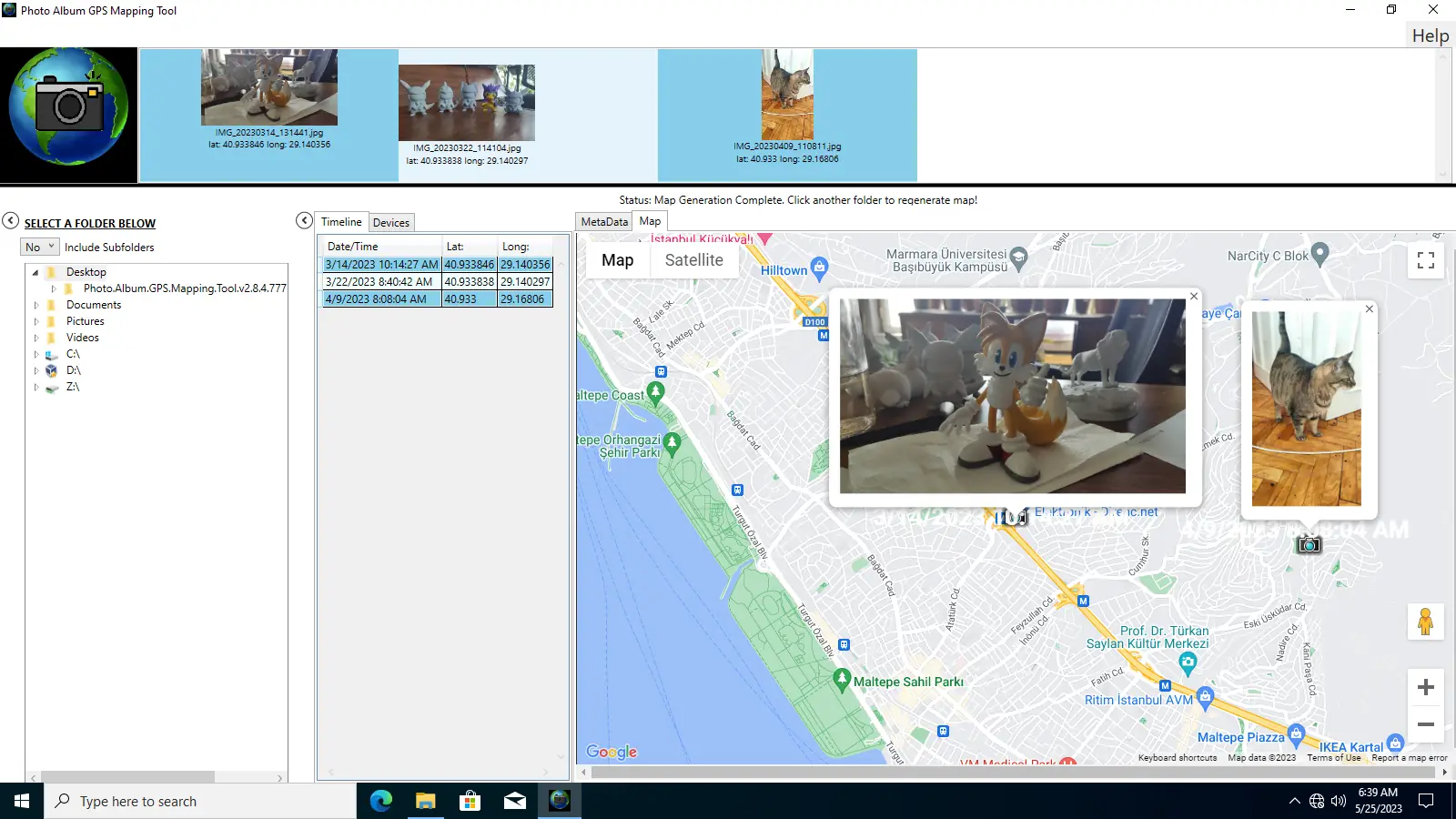This screenshot has height=819, width=1456.
Task: Expand the Videos folder node
Action: (36, 338)
